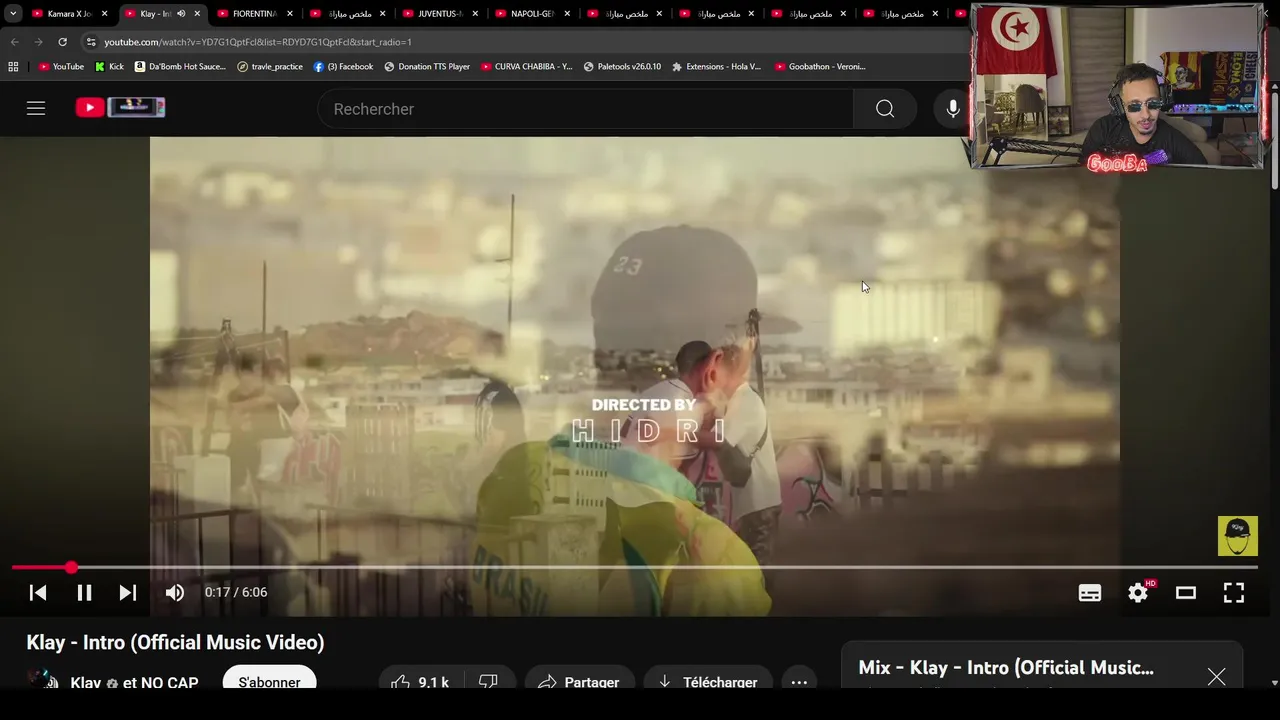View site information icon in the address bar
Image resolution: width=1280 pixels, height=720 pixels.
[x=91, y=42]
